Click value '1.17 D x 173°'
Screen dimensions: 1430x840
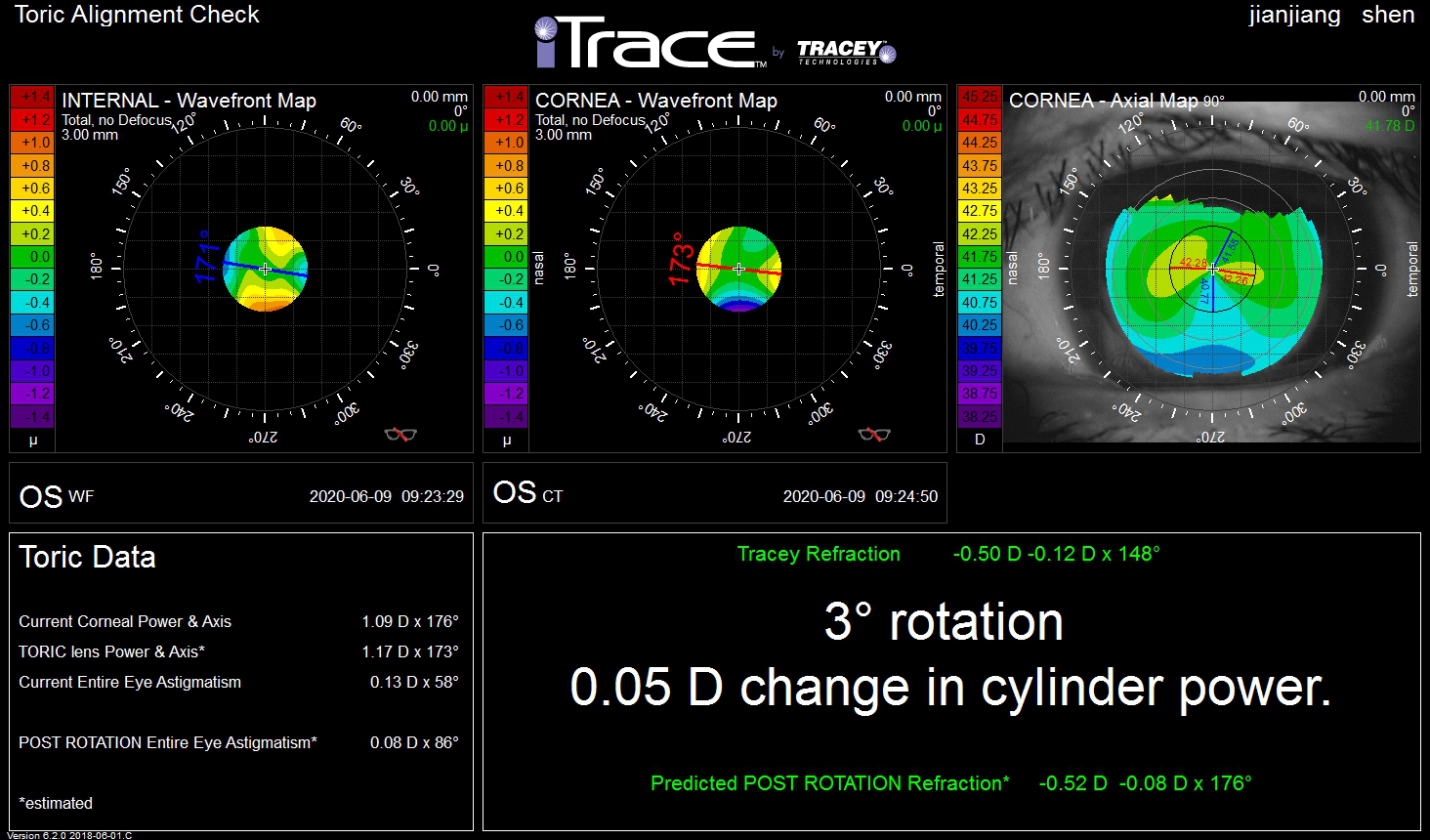410,651
